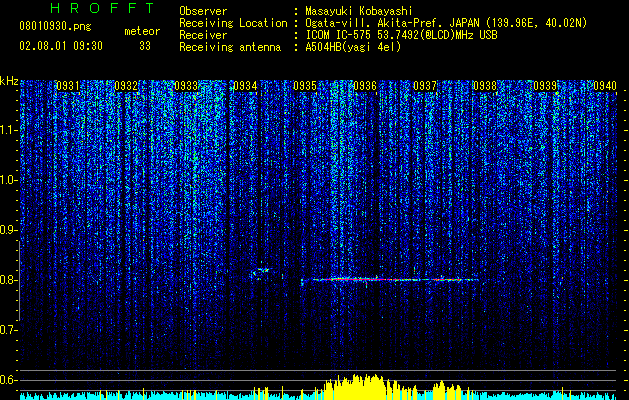Click the small echo blob near 0934
Image resolution: width=629 pixels, height=400 pixels.
[x=261, y=273]
